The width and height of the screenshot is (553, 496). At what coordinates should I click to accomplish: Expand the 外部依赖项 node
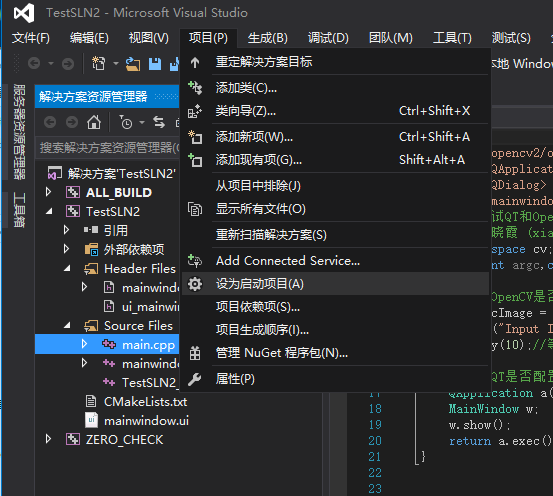(66, 249)
